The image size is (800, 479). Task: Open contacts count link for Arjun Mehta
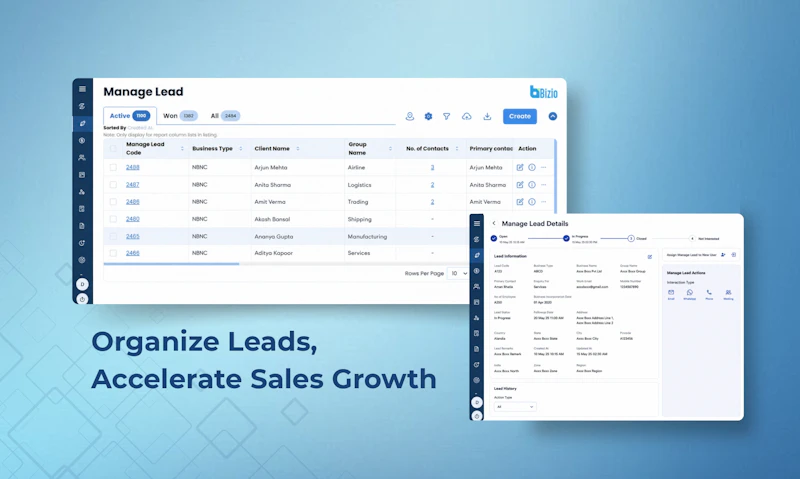pos(432,167)
